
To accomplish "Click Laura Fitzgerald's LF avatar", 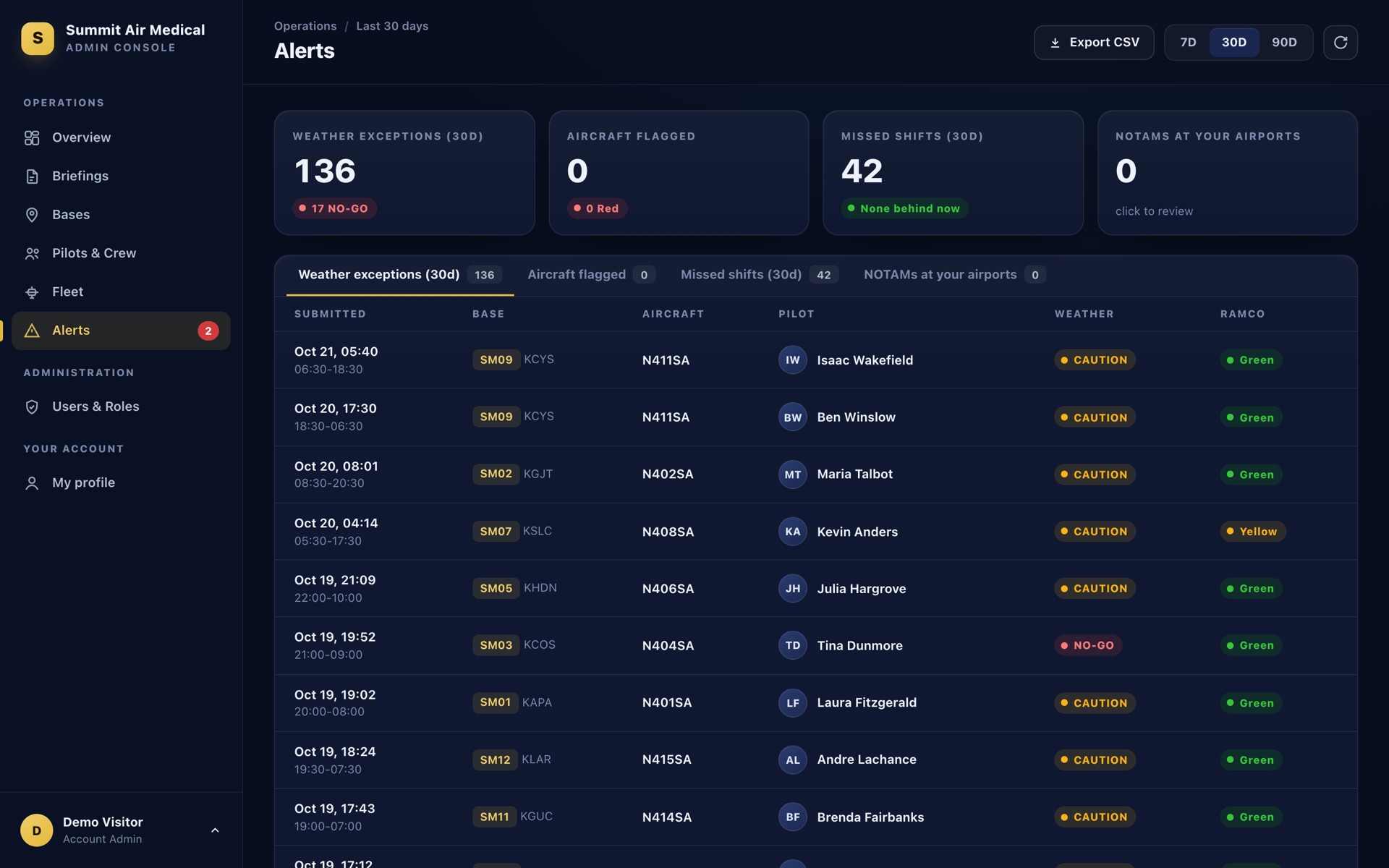I will (793, 703).
